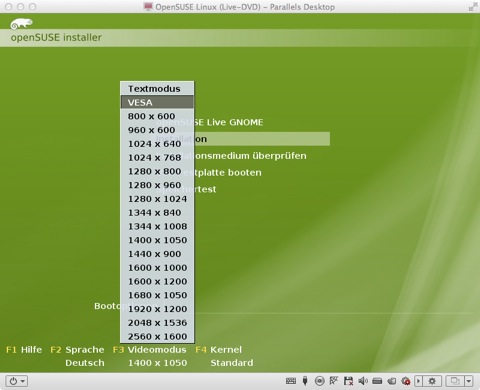Click the hard disk icon
This screenshot has height=390, width=480.
point(377,381)
